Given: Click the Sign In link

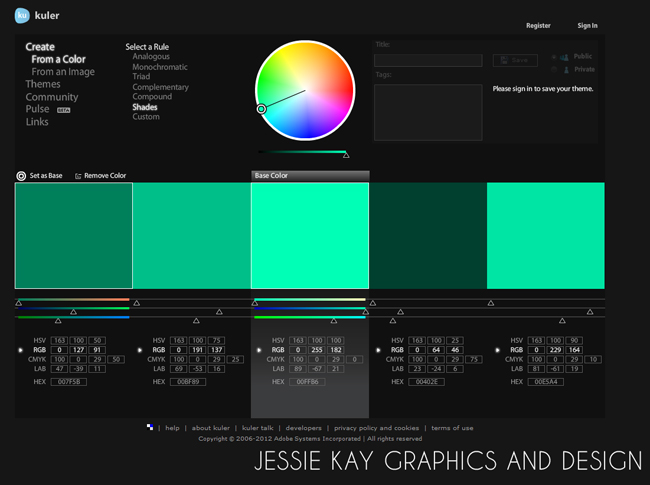Looking at the screenshot, I should pyautogui.click(x=587, y=26).
